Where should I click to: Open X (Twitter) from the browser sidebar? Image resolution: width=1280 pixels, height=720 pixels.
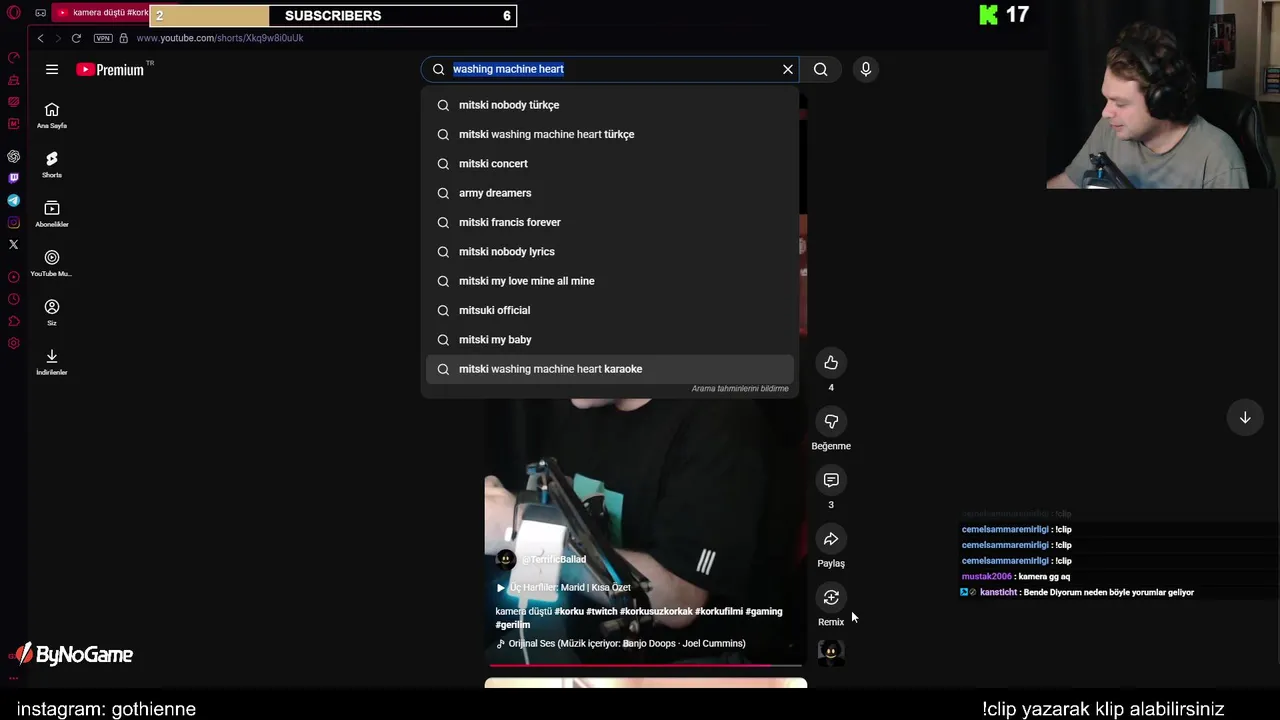(x=14, y=244)
